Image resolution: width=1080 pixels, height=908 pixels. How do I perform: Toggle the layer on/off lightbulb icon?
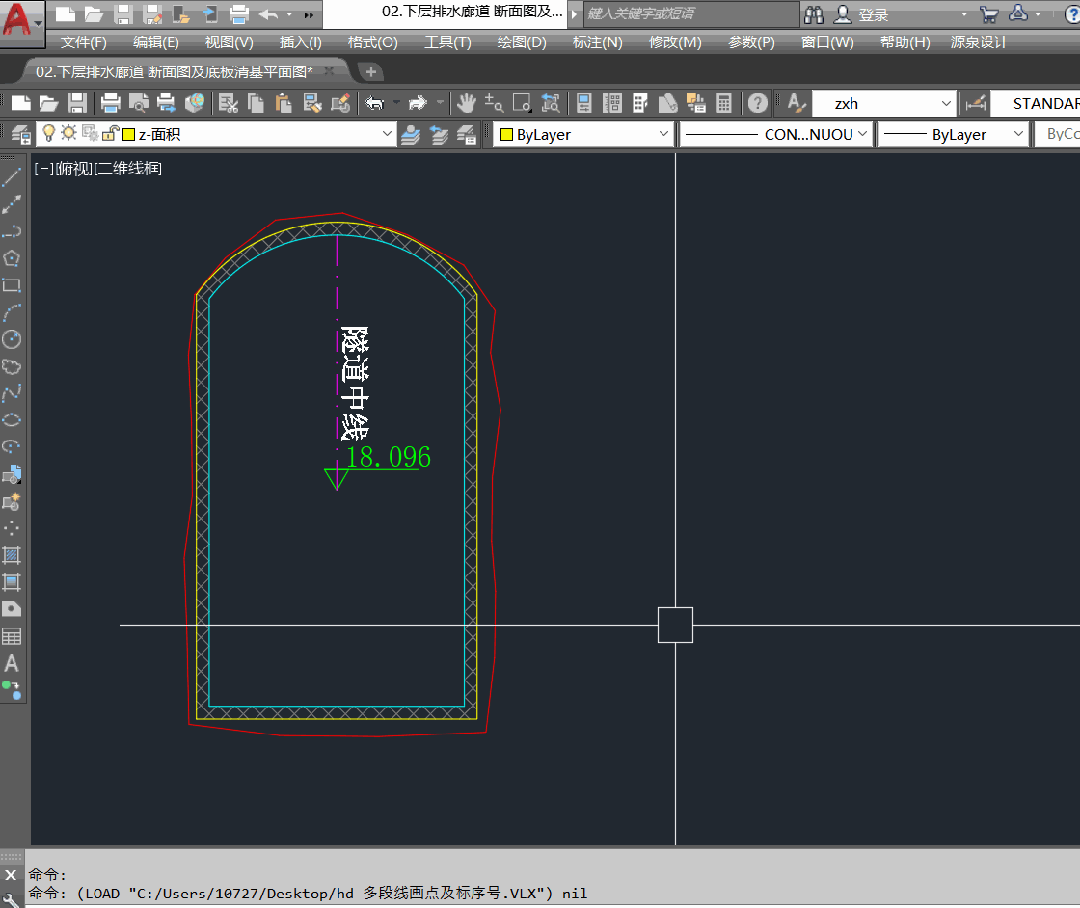(47, 134)
